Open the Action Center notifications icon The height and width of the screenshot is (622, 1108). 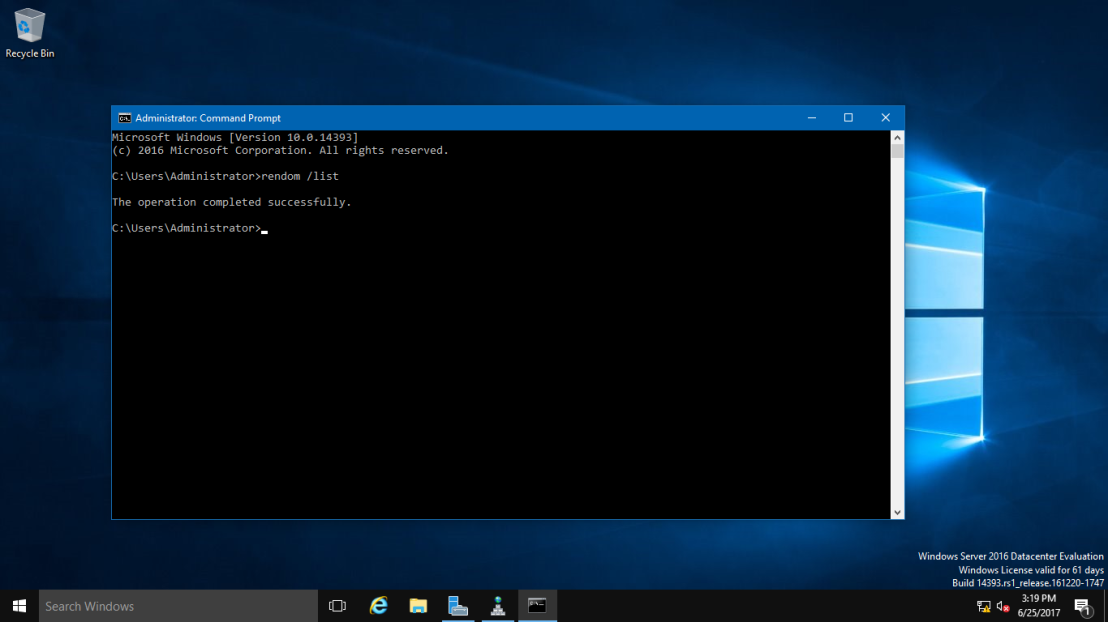(x=1083, y=606)
